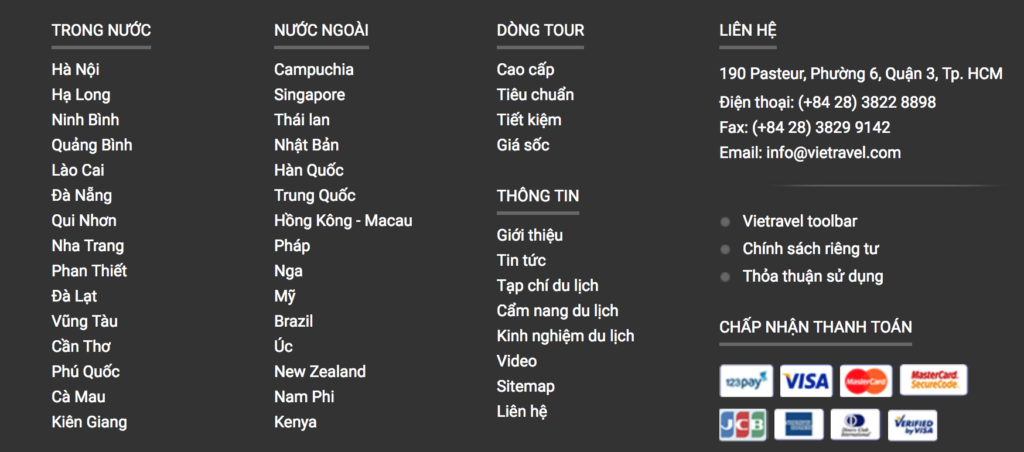
Task: Open Cẩm nang du lịch guide
Action: [557, 311]
